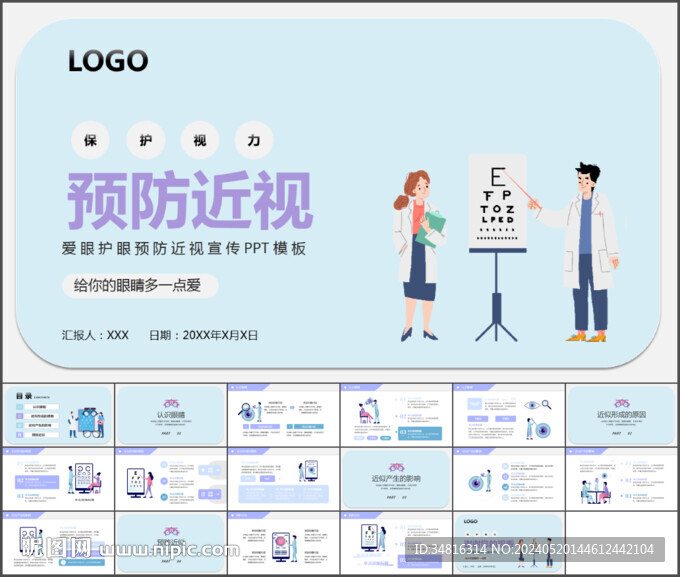The height and width of the screenshot is (577, 680).
Task: Click the date text 日期:20XX年X月X日
Action: tap(203, 335)
